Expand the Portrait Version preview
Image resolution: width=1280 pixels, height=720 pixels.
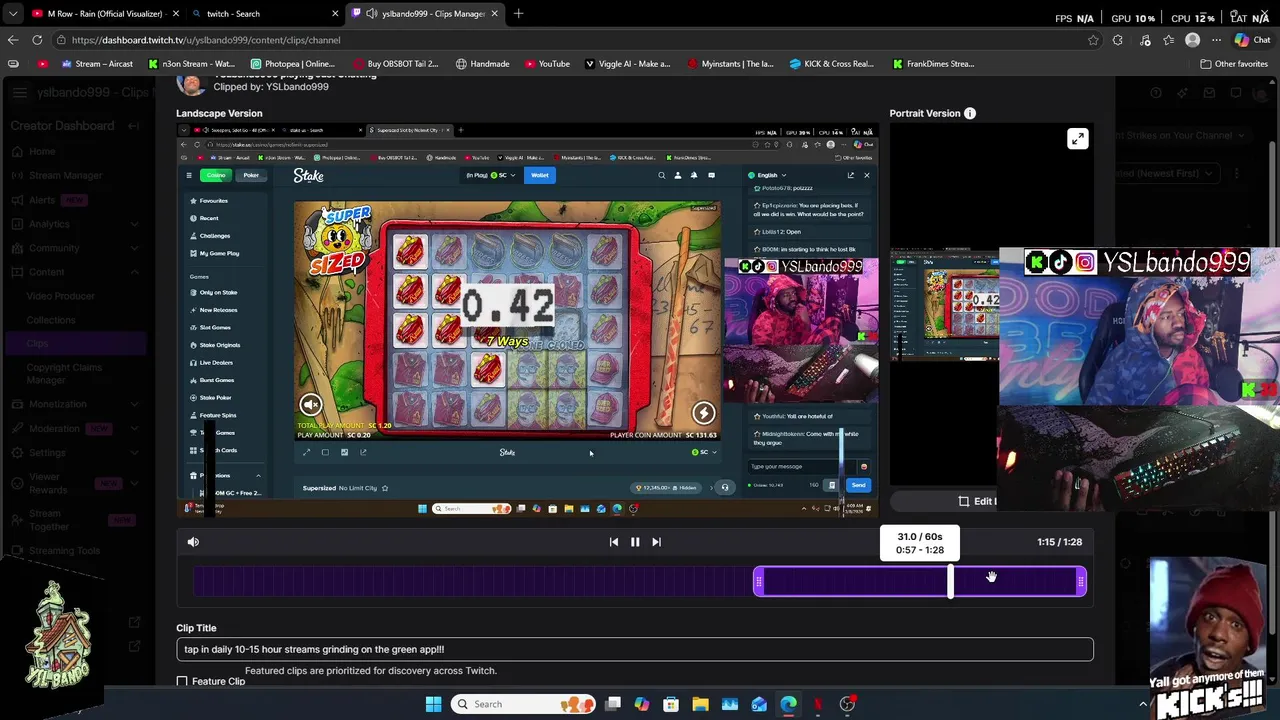pyautogui.click(x=1077, y=139)
